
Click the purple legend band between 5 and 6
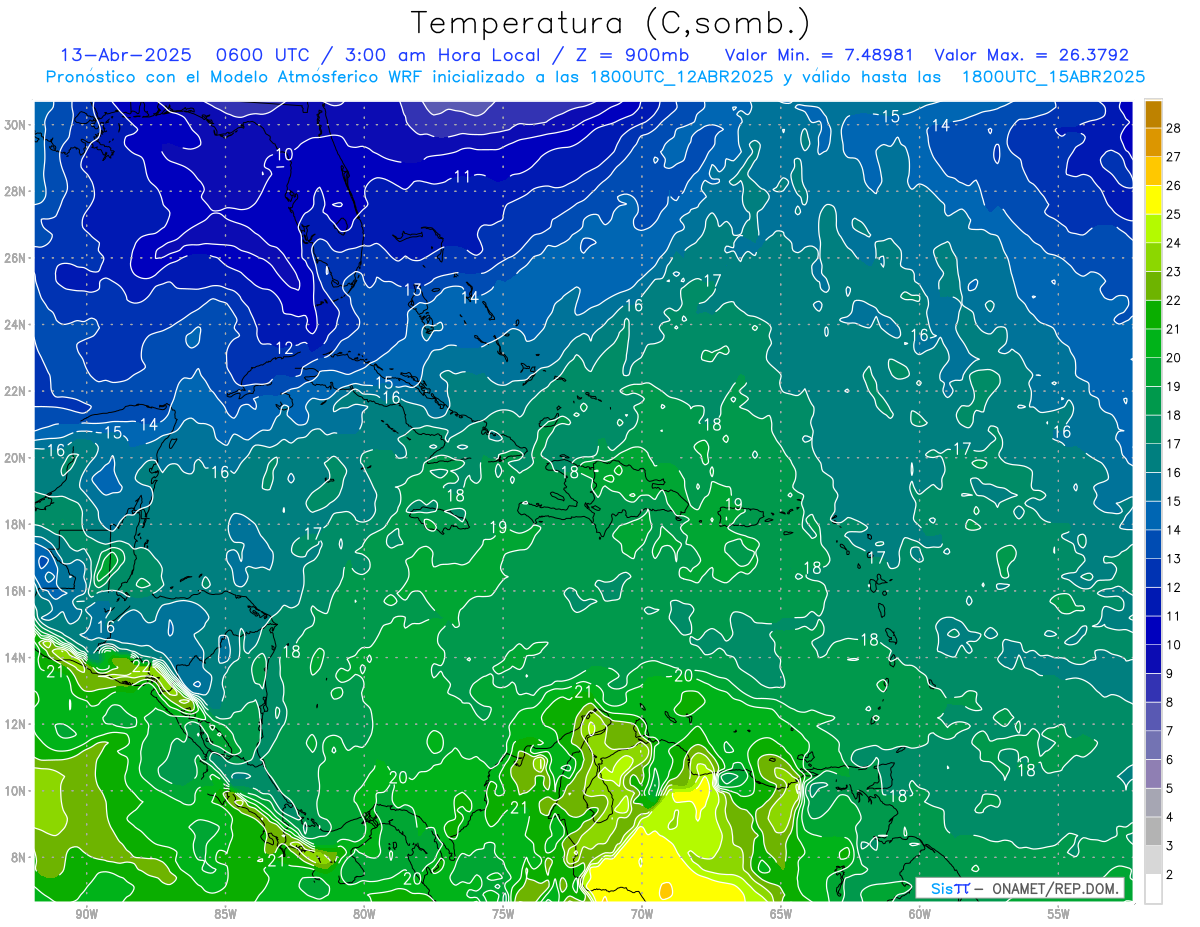click(1153, 773)
